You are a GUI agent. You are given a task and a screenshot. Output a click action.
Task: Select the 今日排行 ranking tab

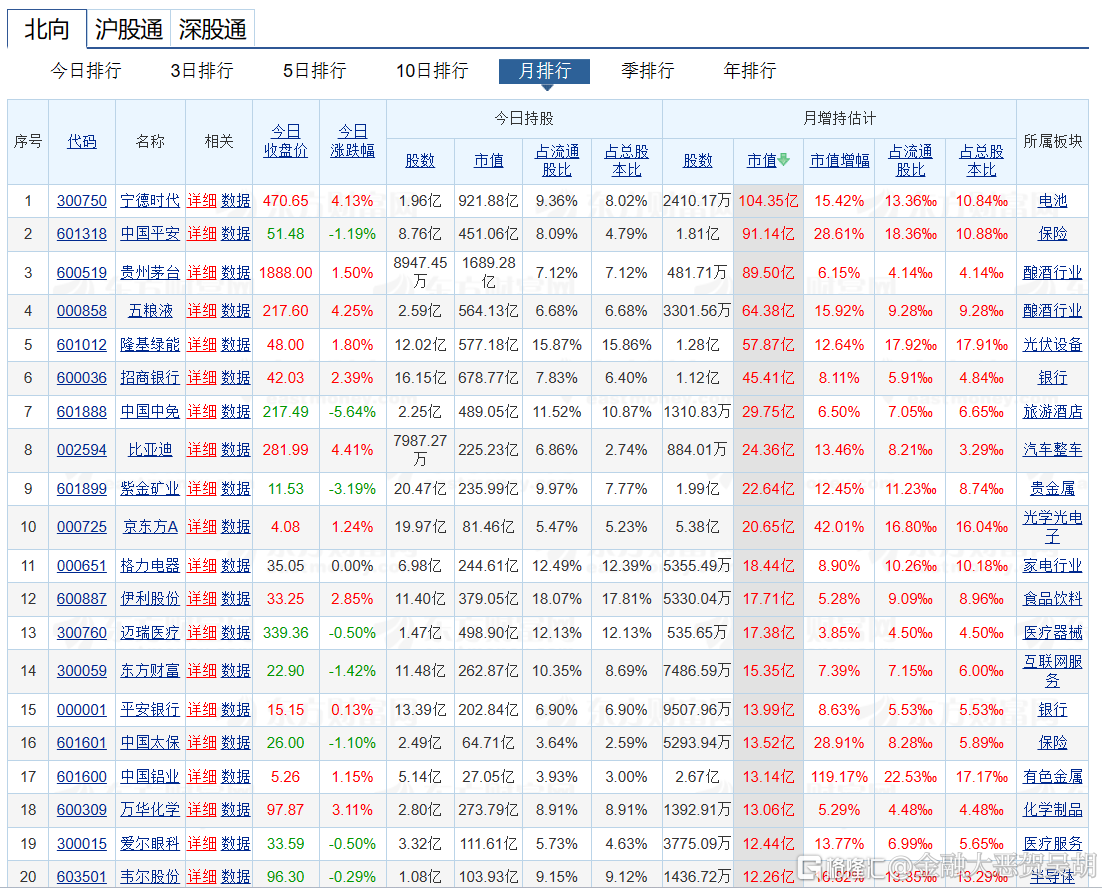tap(86, 70)
